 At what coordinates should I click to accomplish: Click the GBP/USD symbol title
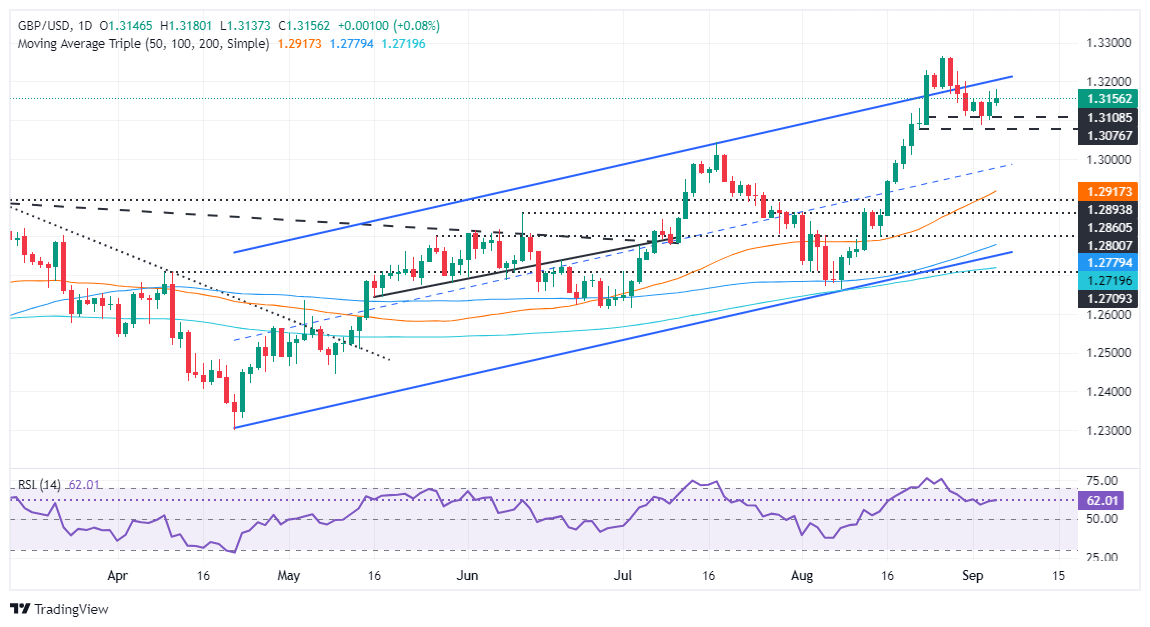click(36, 25)
